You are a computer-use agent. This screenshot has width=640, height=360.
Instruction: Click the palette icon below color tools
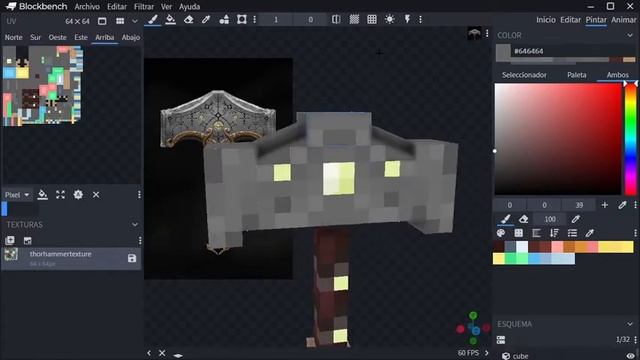(501, 233)
